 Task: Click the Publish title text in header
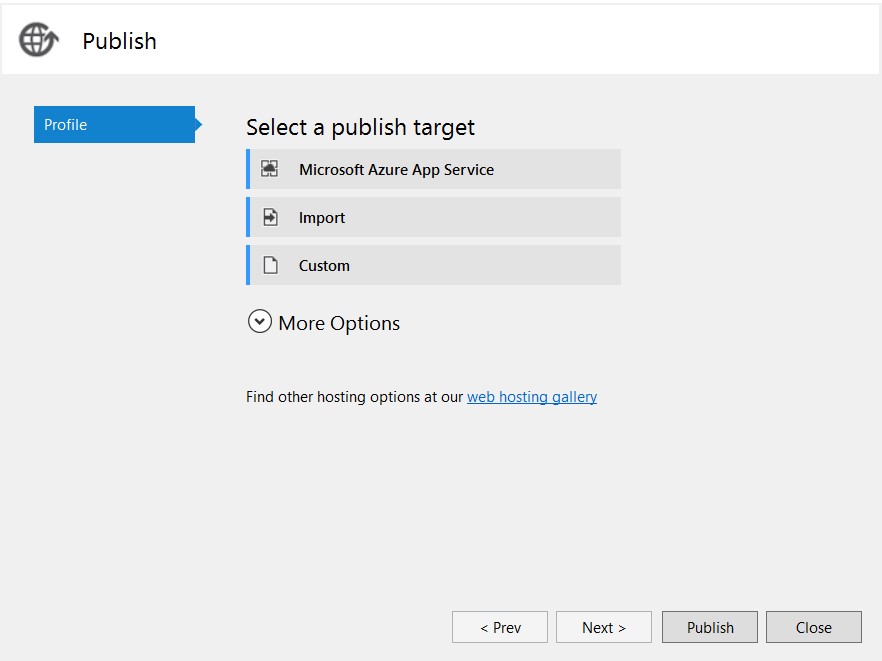[x=119, y=41]
